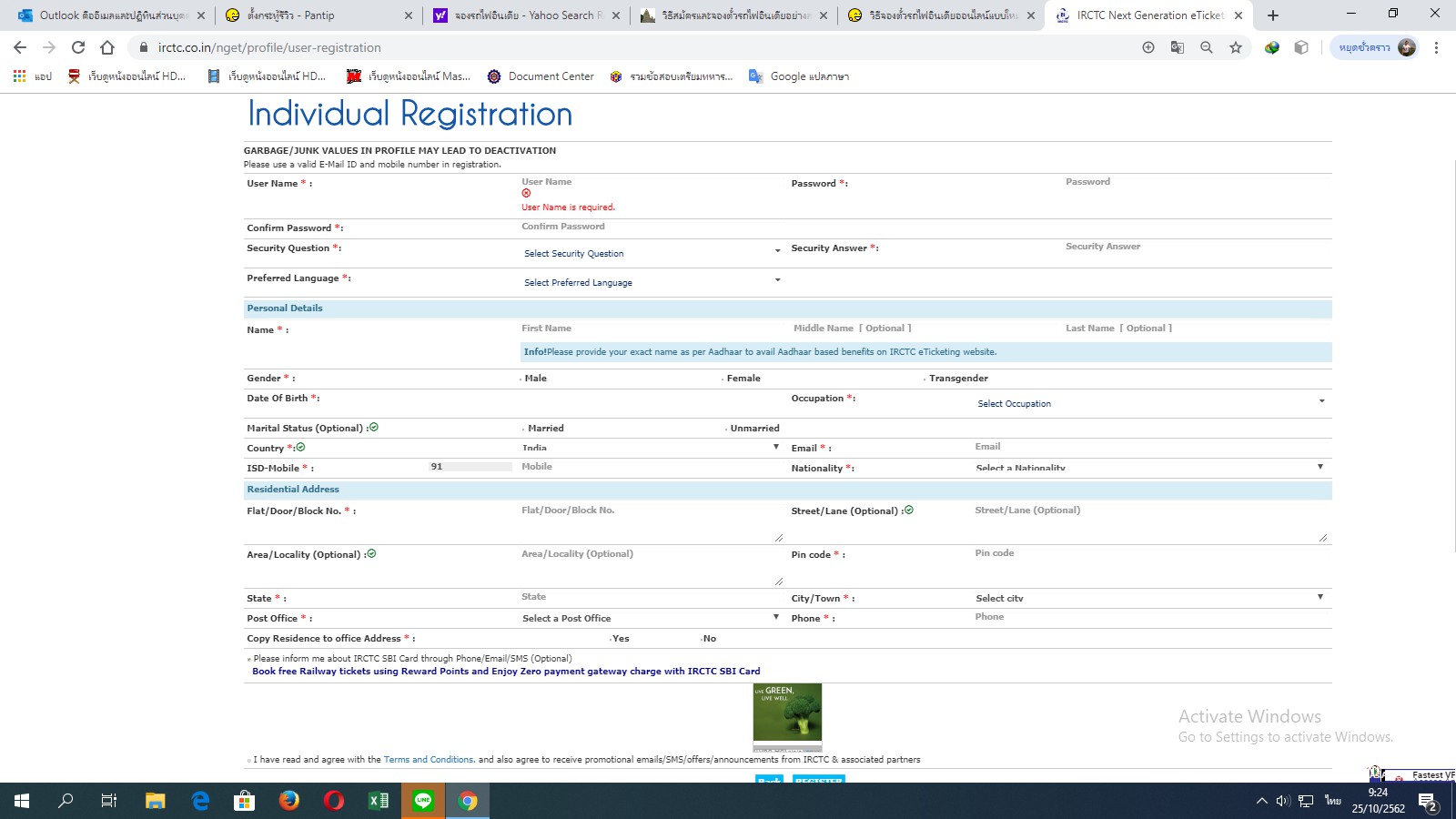The image size is (1456, 819).
Task: Select the Female gender radio button
Action: [723, 379]
